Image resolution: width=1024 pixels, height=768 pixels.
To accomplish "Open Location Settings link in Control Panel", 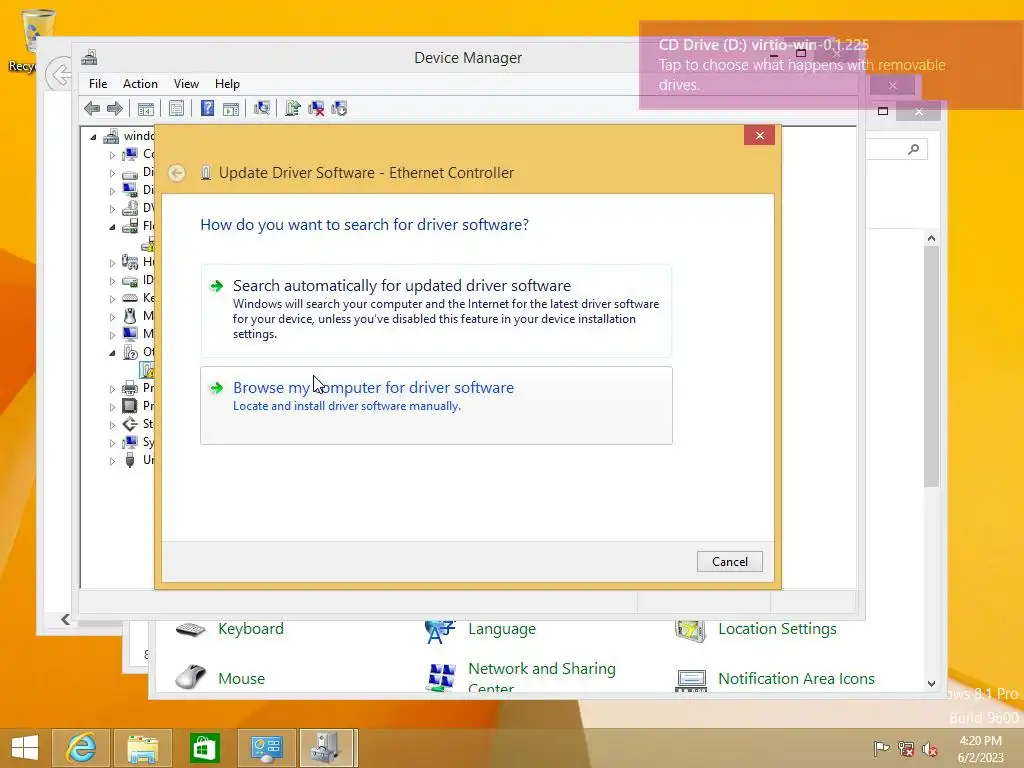I will [x=777, y=629].
